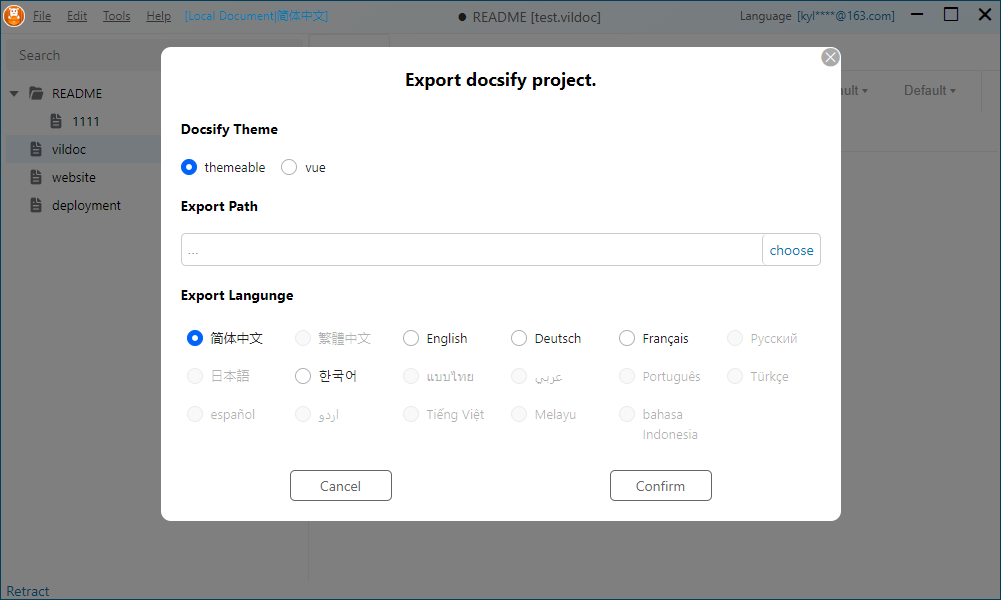
Task: Click the app logo icon in title bar
Action: (14, 15)
